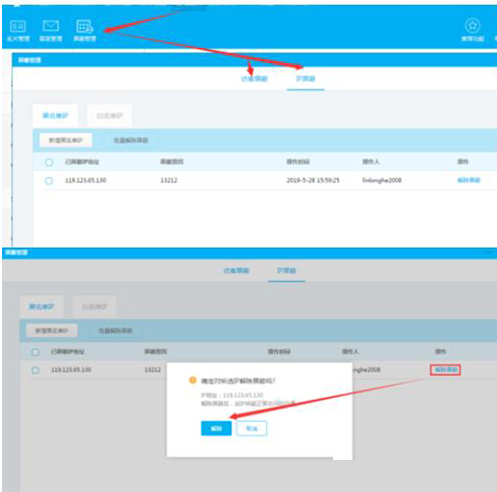
Task: Confirm with the blue unblock button in the dialog
Action: pos(216,428)
